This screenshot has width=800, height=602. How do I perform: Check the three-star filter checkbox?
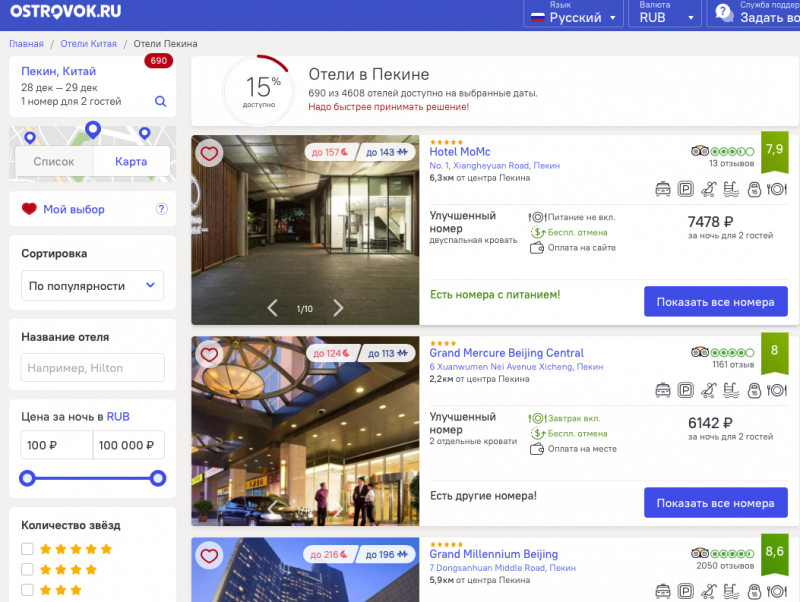[27, 590]
